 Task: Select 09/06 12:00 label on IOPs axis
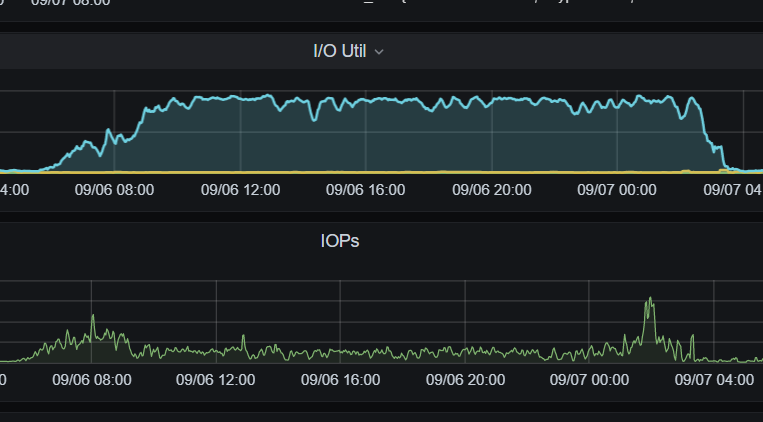[x=216, y=380]
